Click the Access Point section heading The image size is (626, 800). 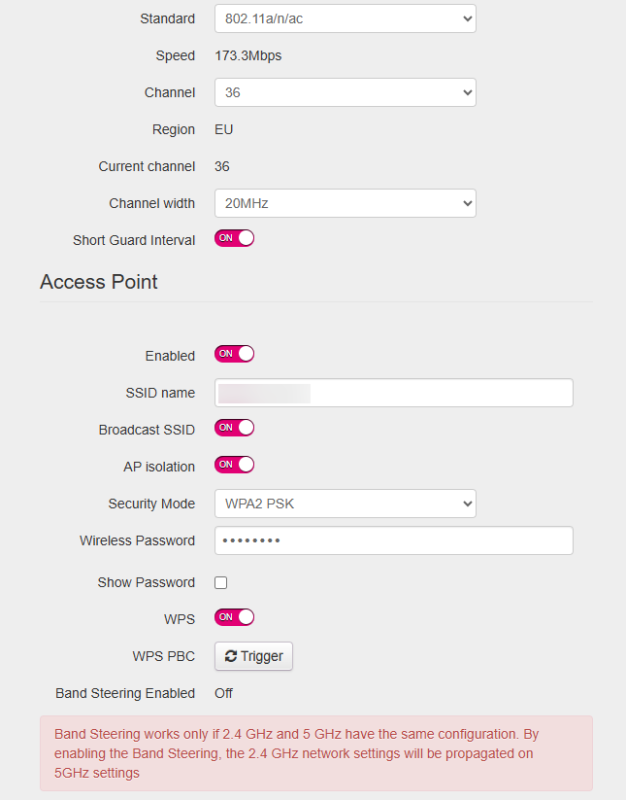[99, 282]
